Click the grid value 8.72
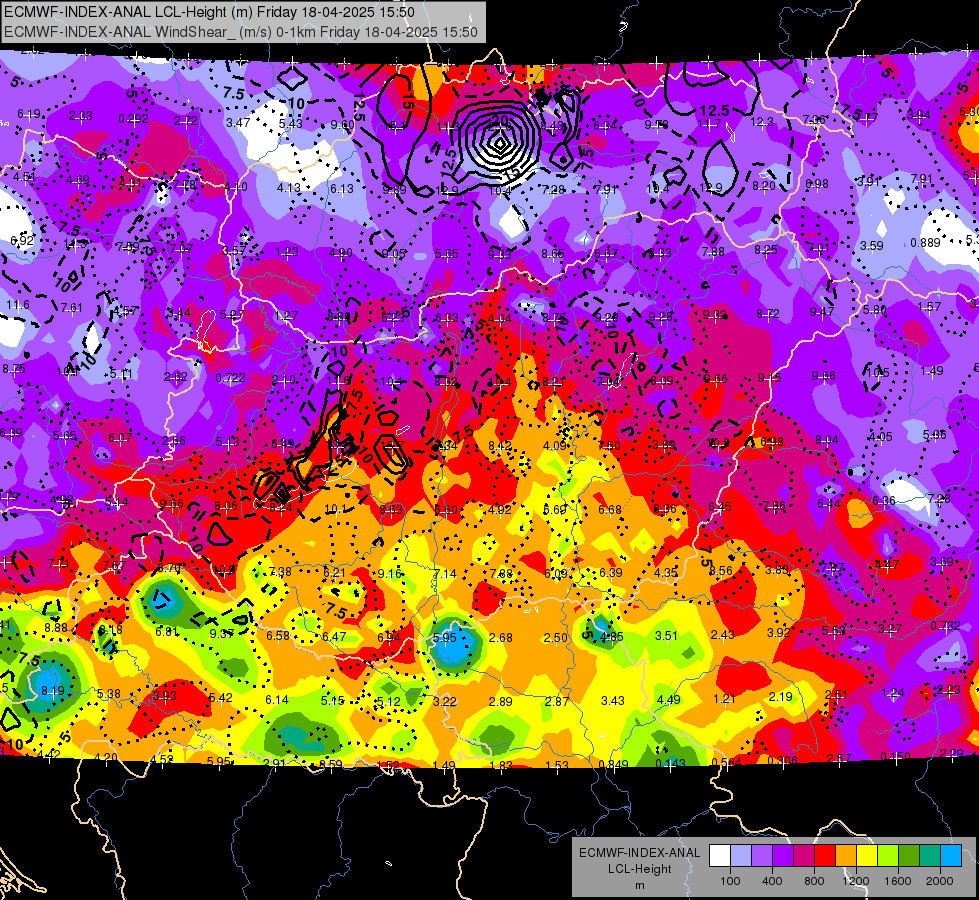The height and width of the screenshot is (900, 979). point(768,314)
